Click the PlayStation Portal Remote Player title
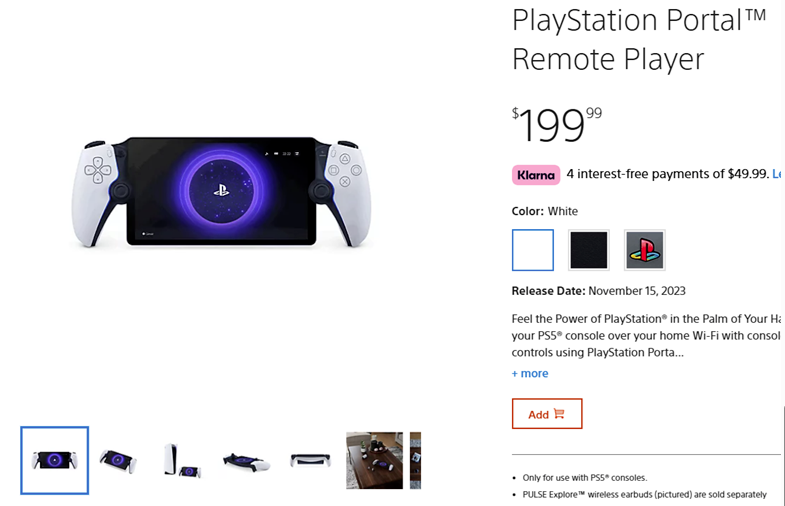Image resolution: width=785 pixels, height=506 pixels. (638, 40)
